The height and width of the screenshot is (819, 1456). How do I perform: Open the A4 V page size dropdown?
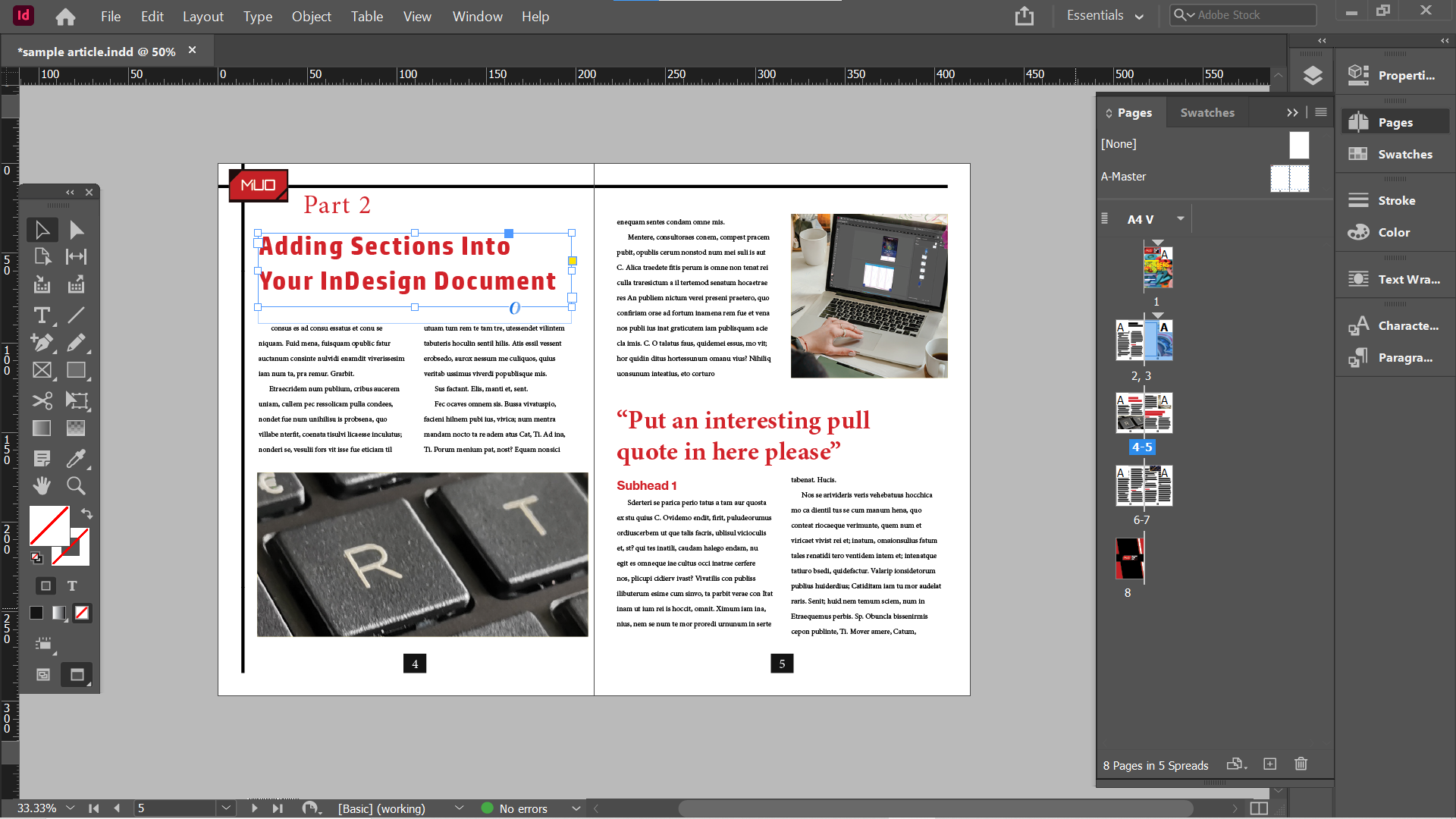click(x=1180, y=218)
